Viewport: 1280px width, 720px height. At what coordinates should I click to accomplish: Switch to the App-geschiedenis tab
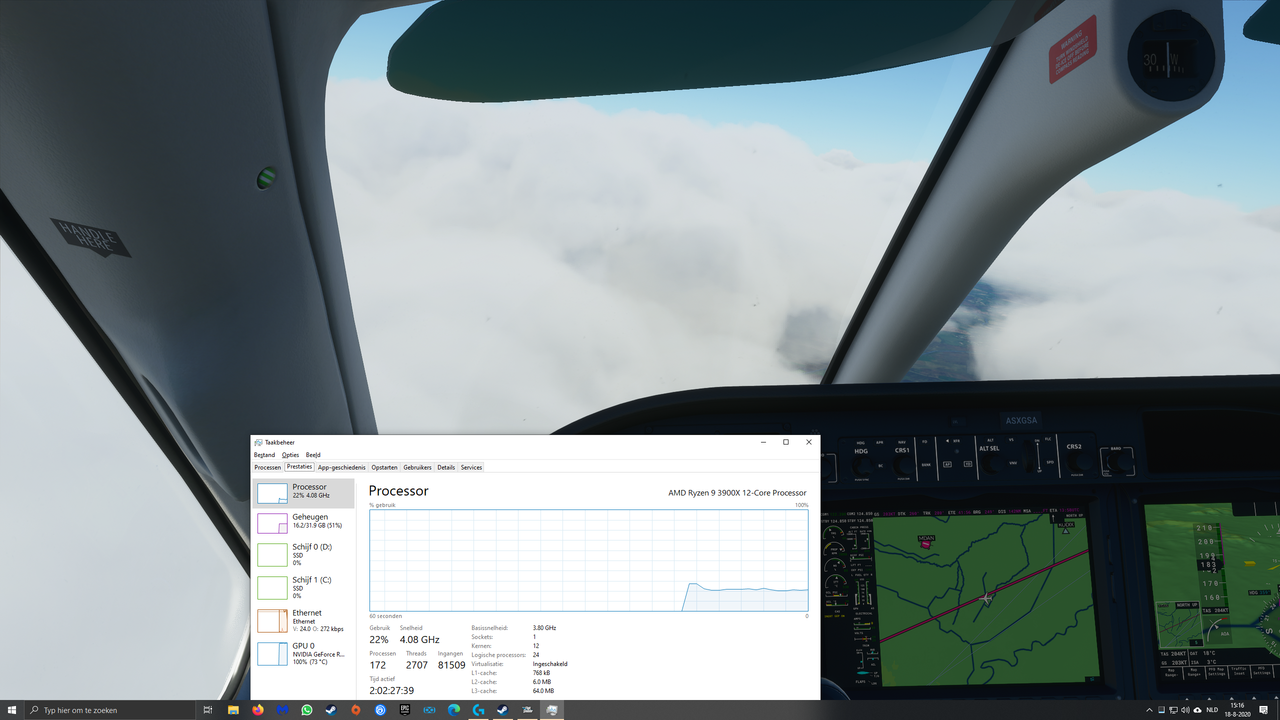[342, 467]
